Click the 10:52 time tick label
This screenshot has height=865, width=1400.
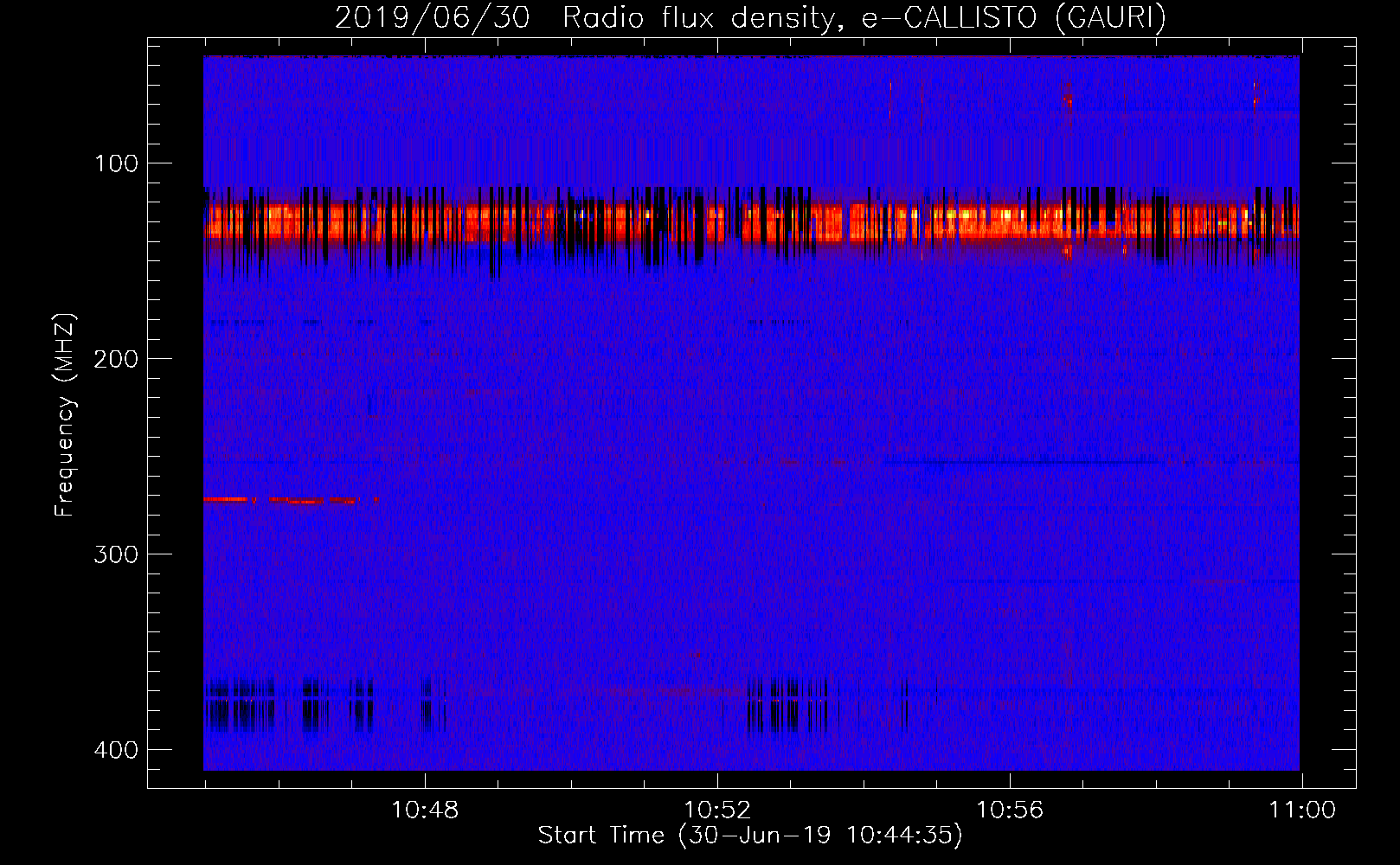717,811
